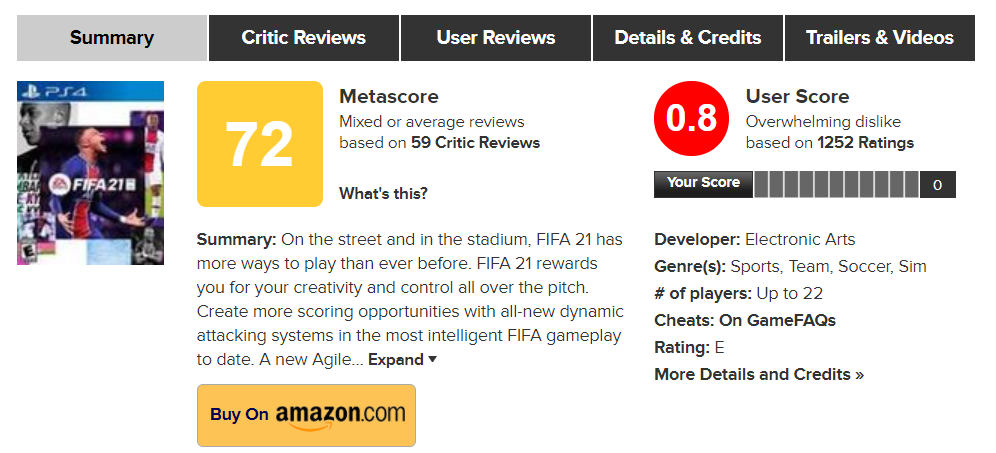
Task: Click the Electronic Arts developer link
Action: tap(800, 240)
